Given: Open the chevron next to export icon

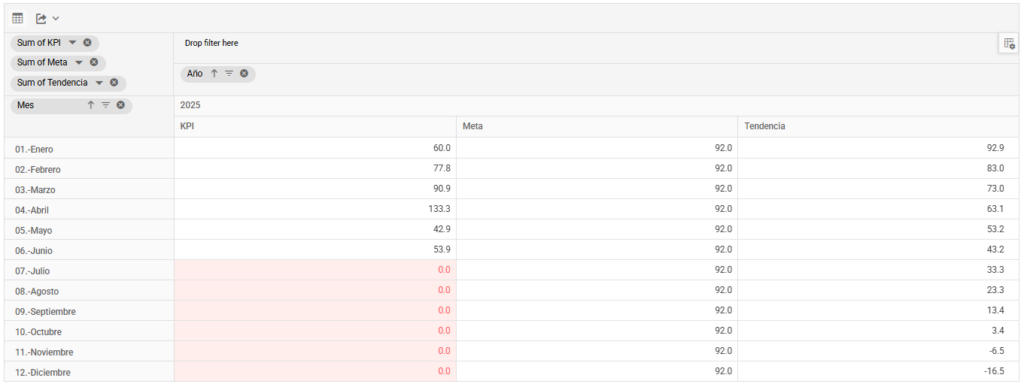Looking at the screenshot, I should pyautogui.click(x=56, y=18).
